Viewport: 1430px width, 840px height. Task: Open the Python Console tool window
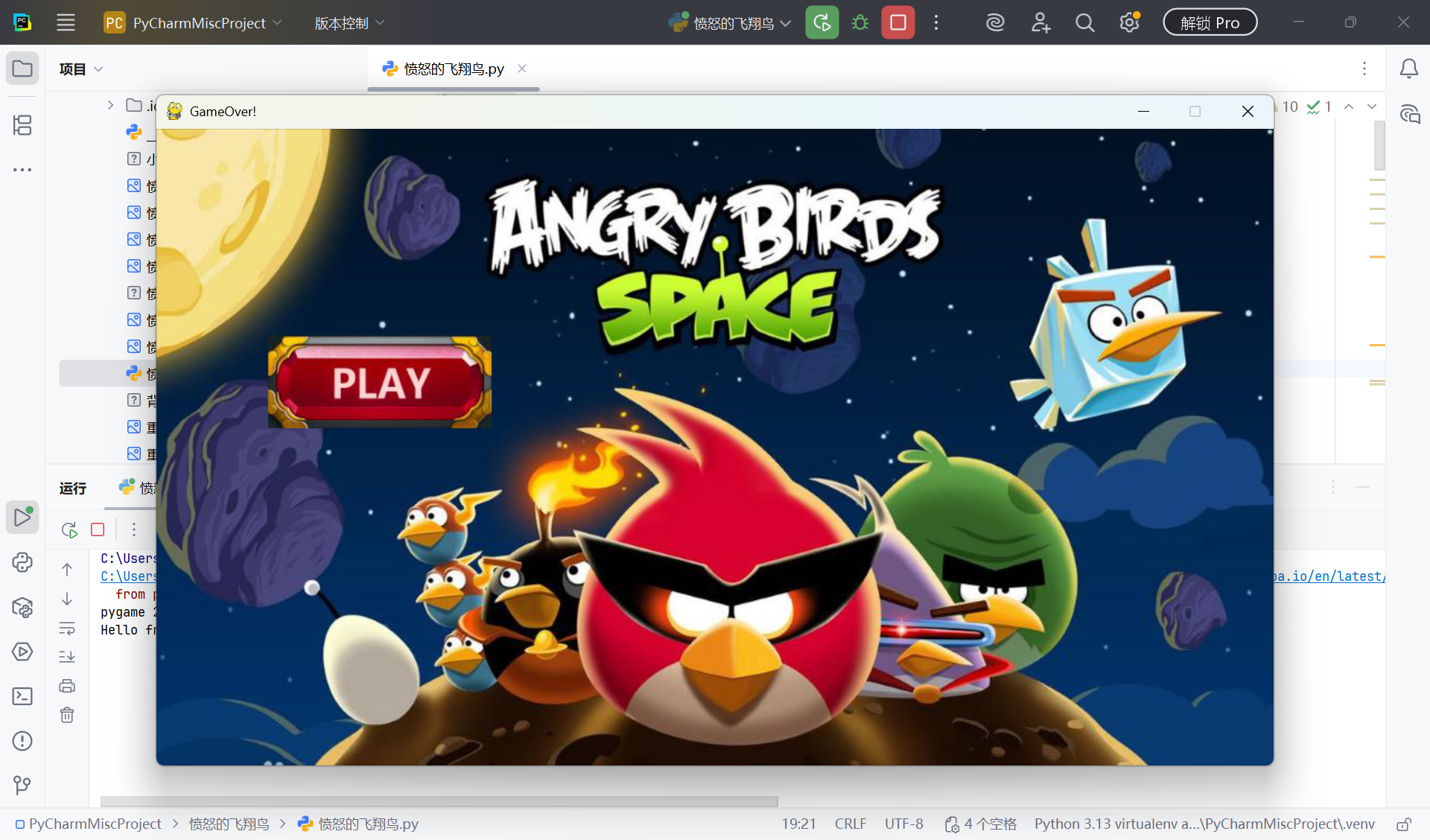[x=22, y=562]
